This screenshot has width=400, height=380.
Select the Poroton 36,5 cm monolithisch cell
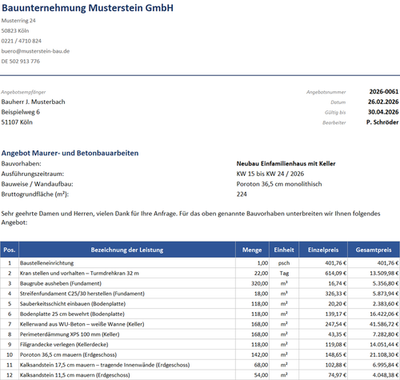[279, 184]
